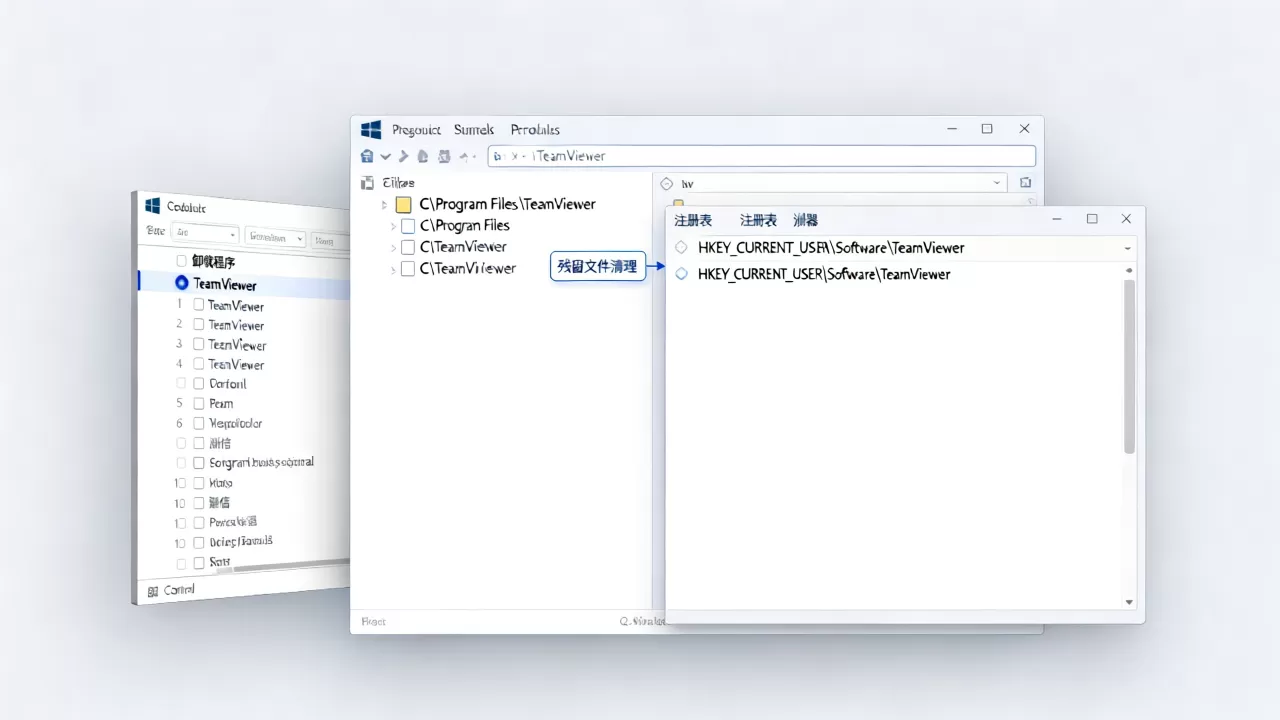1280x720 pixels.
Task: Open the last menu in the registry window's menu bar
Action: pyautogui.click(x=805, y=220)
